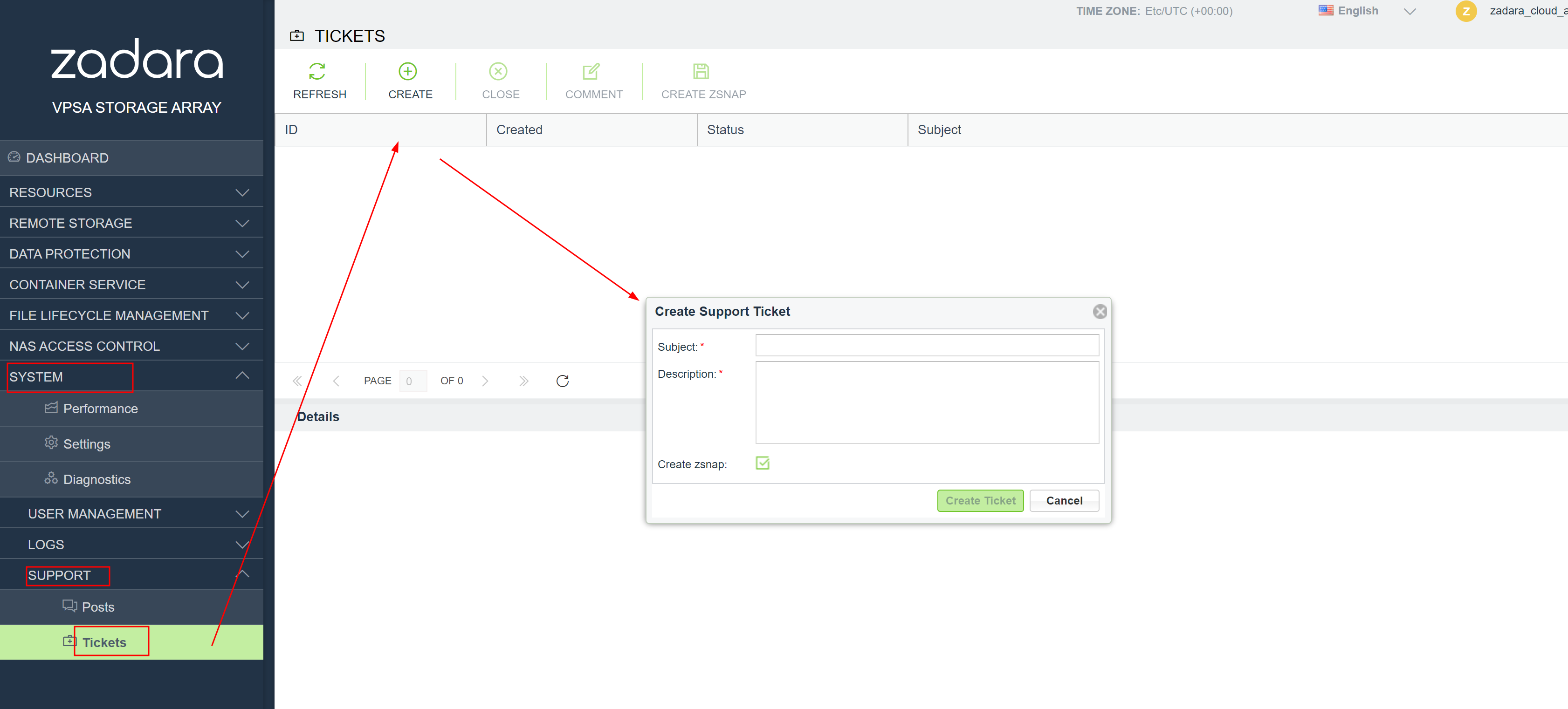1568x709 pixels.
Task: Go to next page of tickets
Action: 485,381
